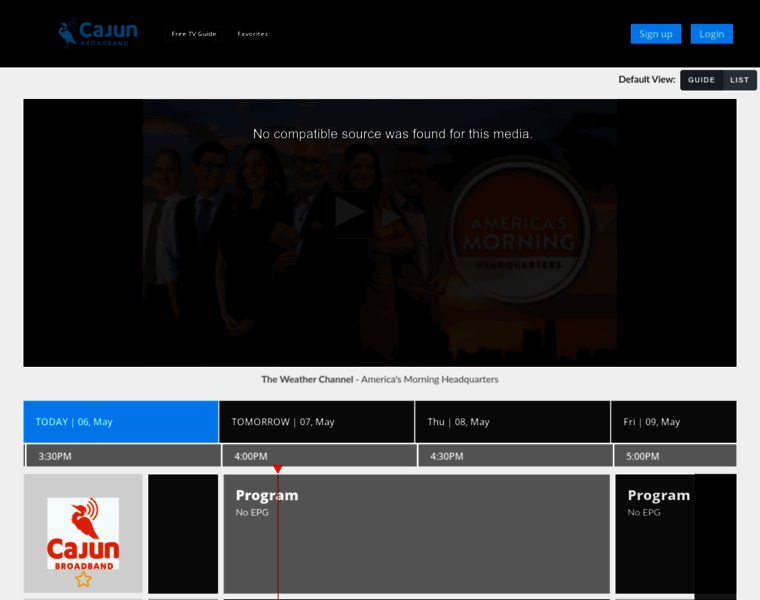Click the 4:00PM time slot header
Viewport: 760px width, 600px height.
coord(319,456)
